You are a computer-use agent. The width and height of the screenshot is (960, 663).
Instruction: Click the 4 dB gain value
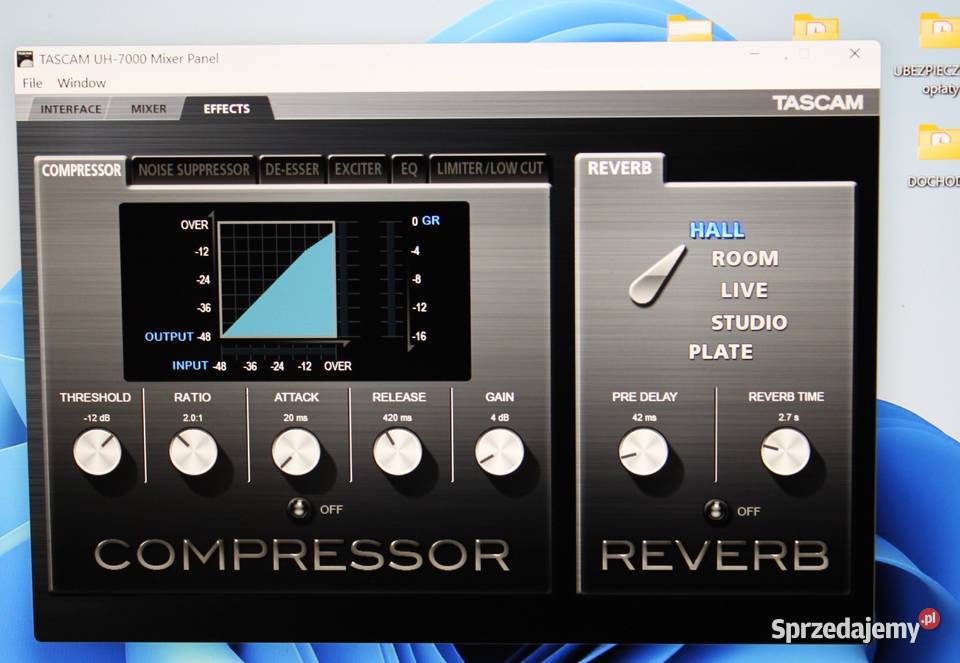click(500, 418)
